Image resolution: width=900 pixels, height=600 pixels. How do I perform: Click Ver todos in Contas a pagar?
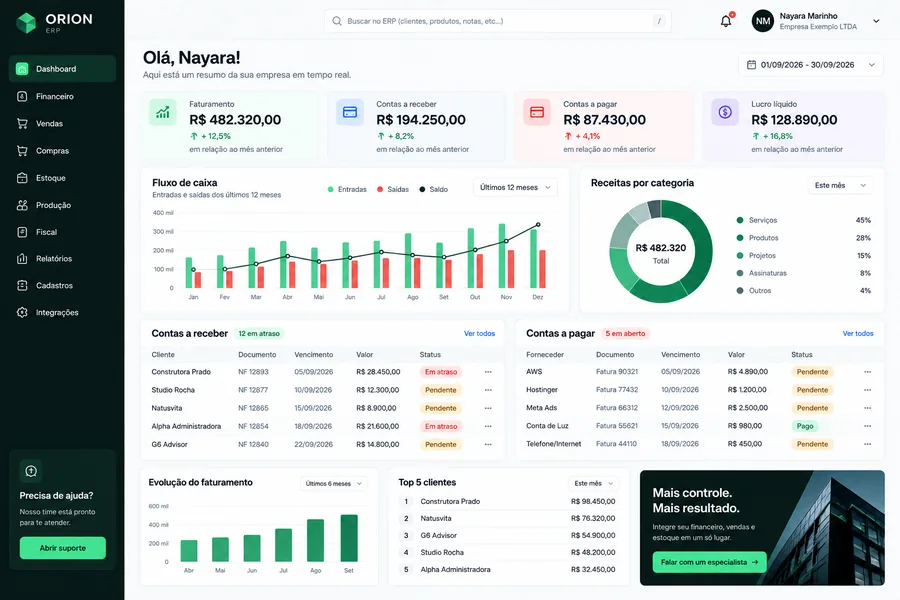tap(858, 334)
